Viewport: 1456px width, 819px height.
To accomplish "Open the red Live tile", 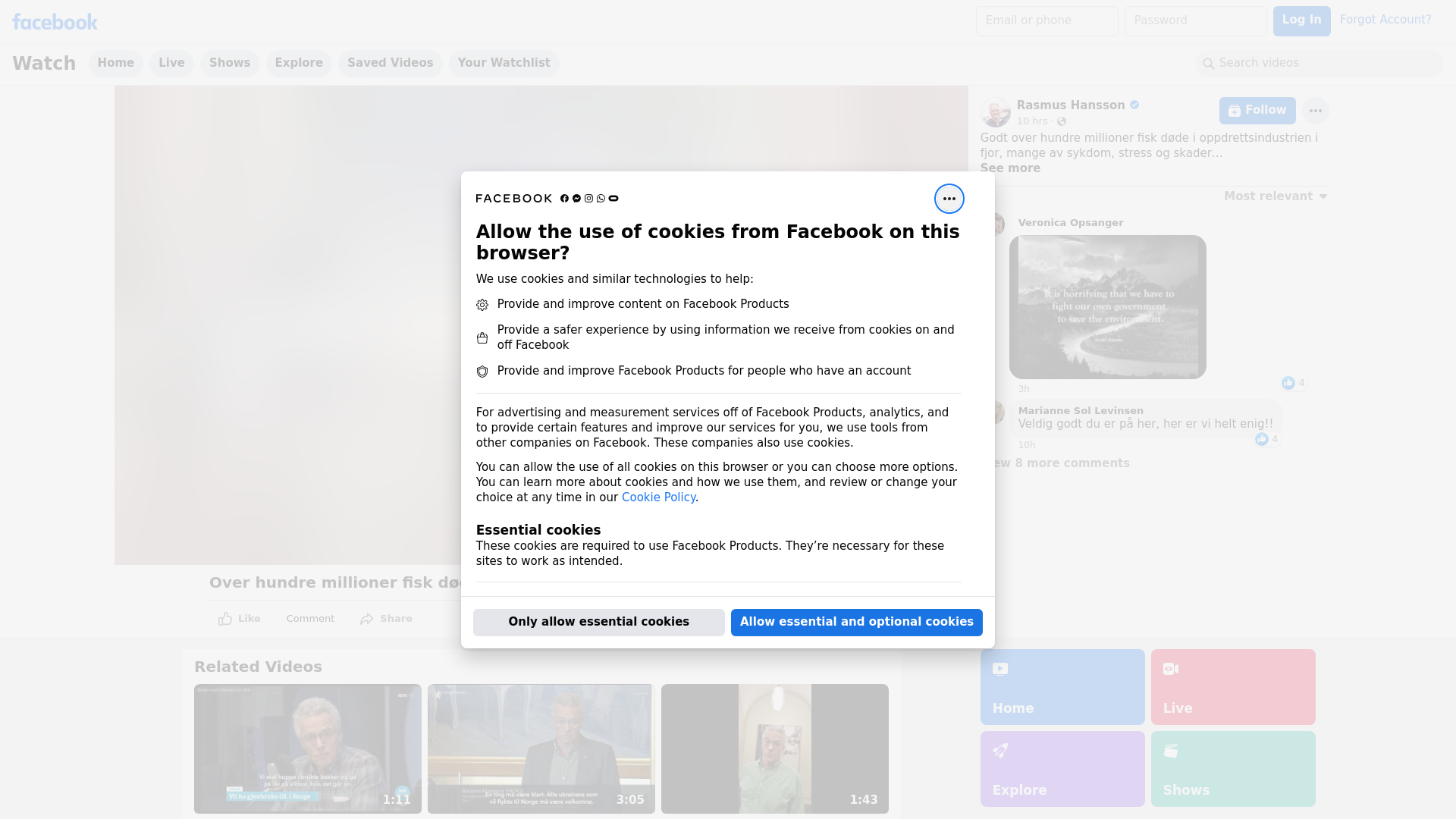I will tap(1232, 687).
